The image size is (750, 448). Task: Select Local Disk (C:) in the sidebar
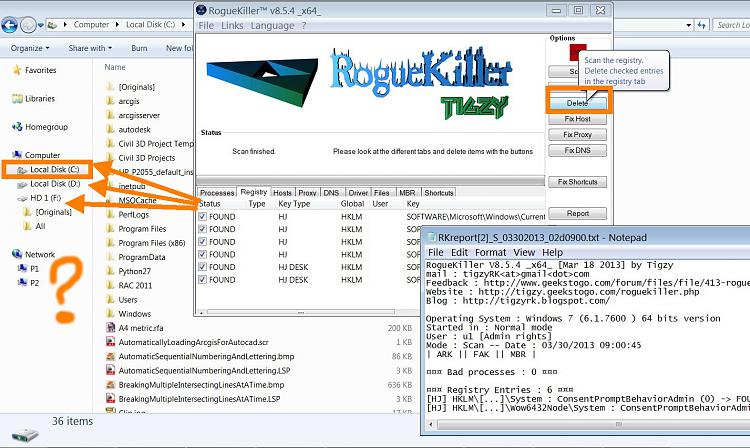pyautogui.click(x=55, y=169)
